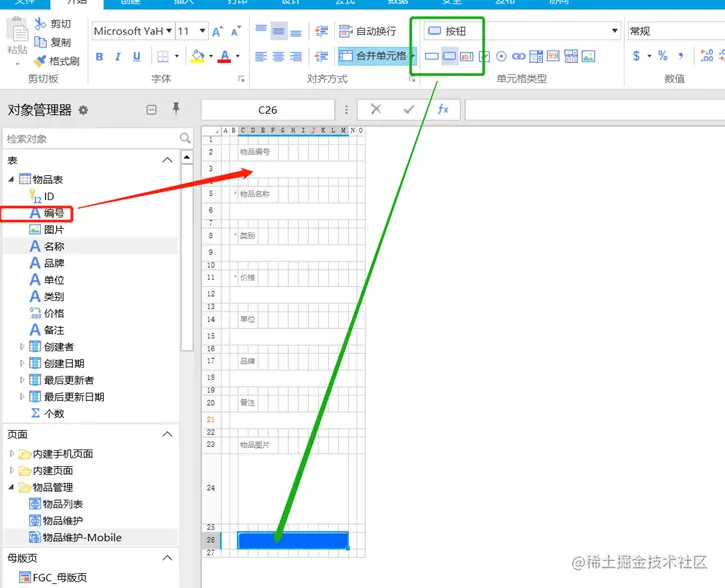Open the fill color dropdown arrow

(211, 56)
